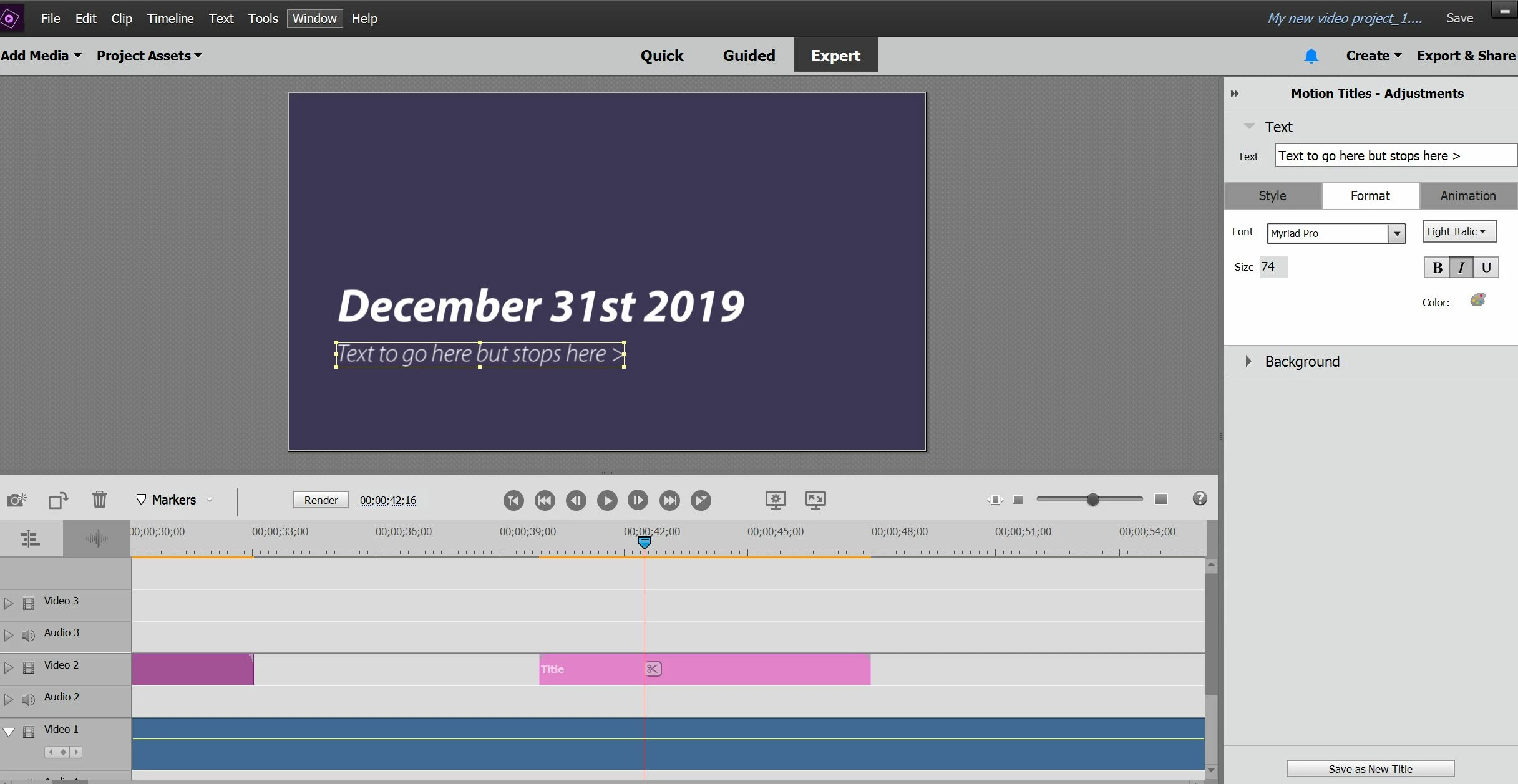Click the freeze frame camera icon
1518x784 pixels.
(x=16, y=500)
